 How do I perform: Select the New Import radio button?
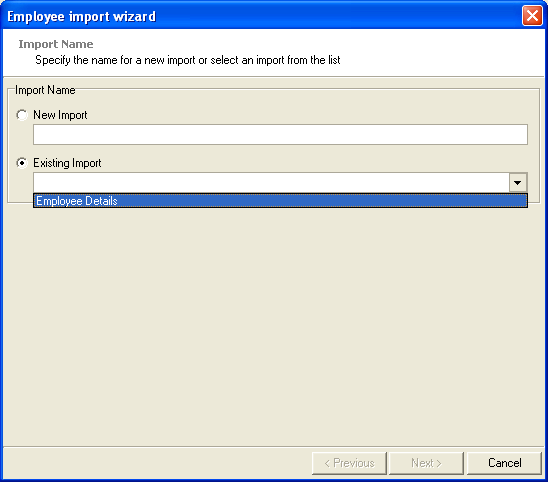(x=22, y=115)
